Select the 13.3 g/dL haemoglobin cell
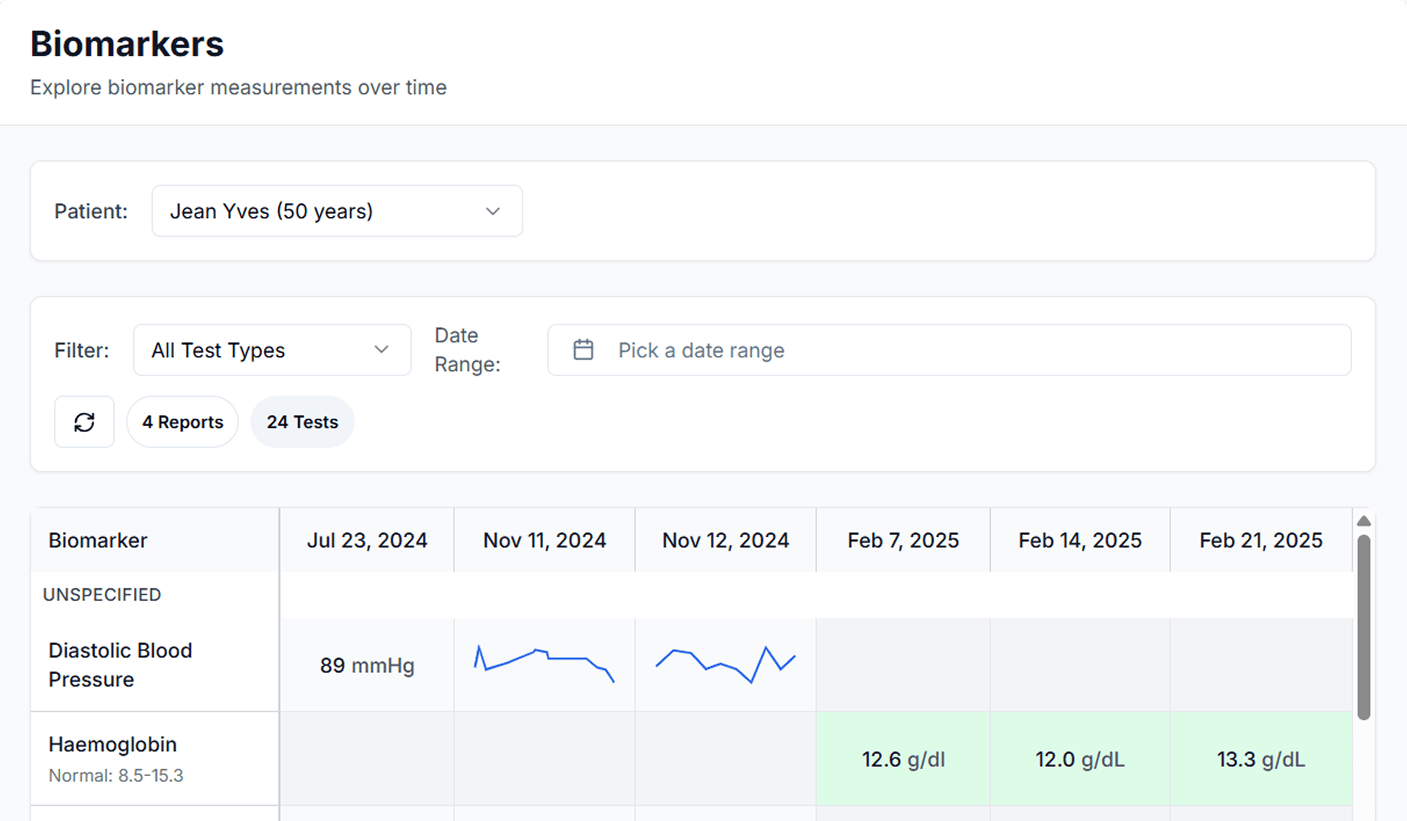 [1260, 759]
